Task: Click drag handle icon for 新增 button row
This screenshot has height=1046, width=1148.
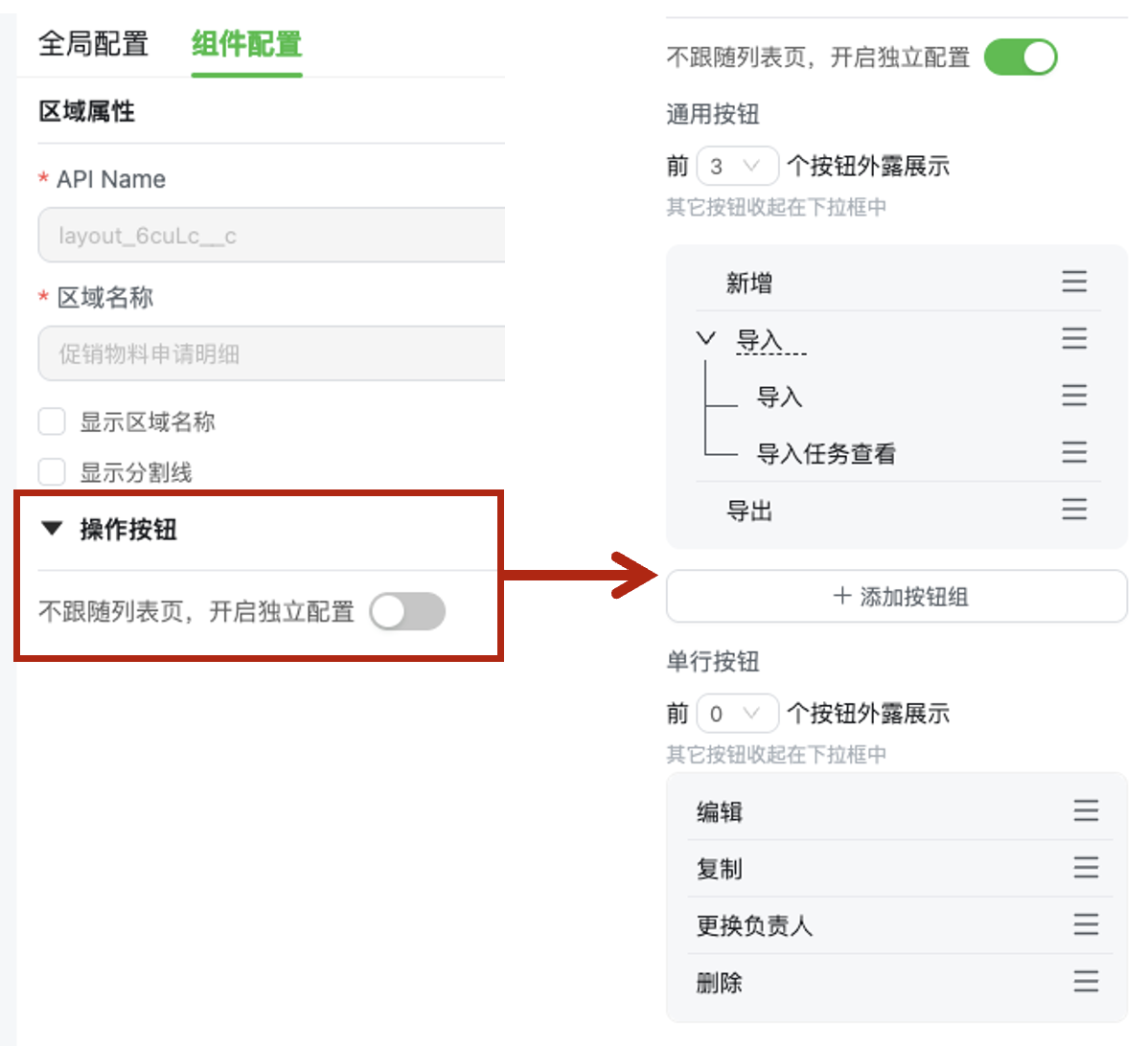Action: [1074, 281]
